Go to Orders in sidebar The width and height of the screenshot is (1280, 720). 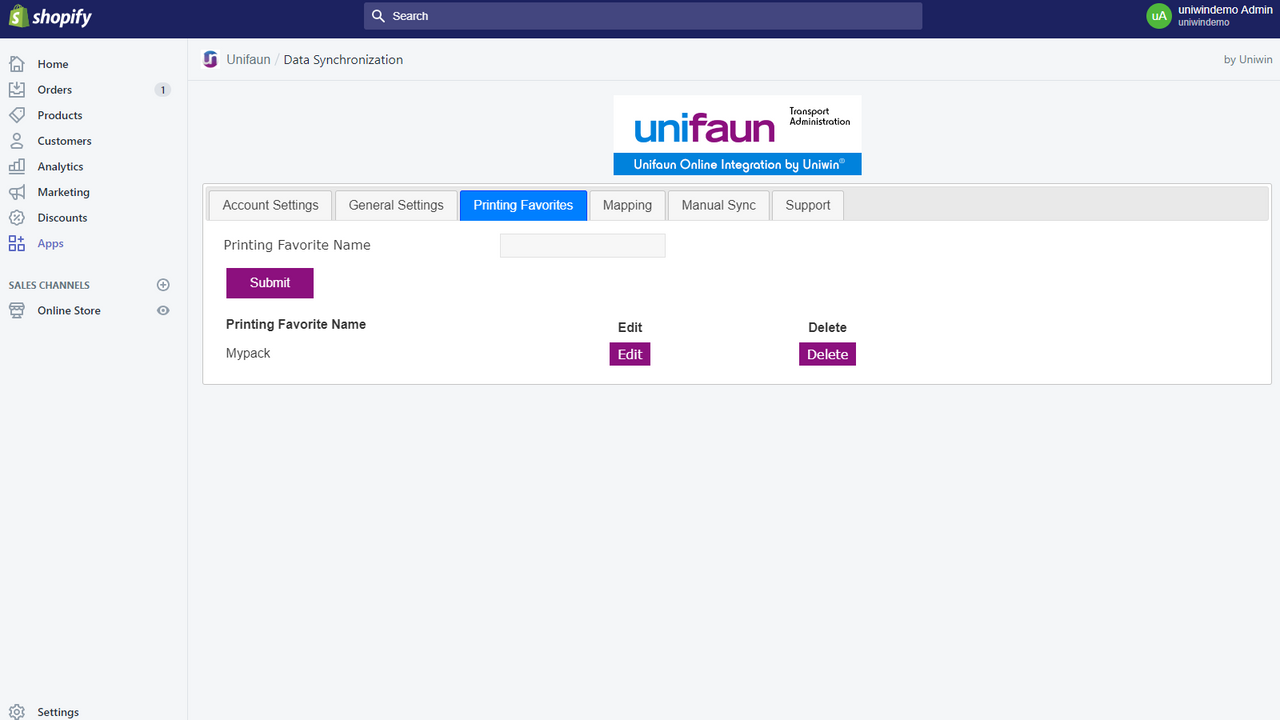click(55, 89)
